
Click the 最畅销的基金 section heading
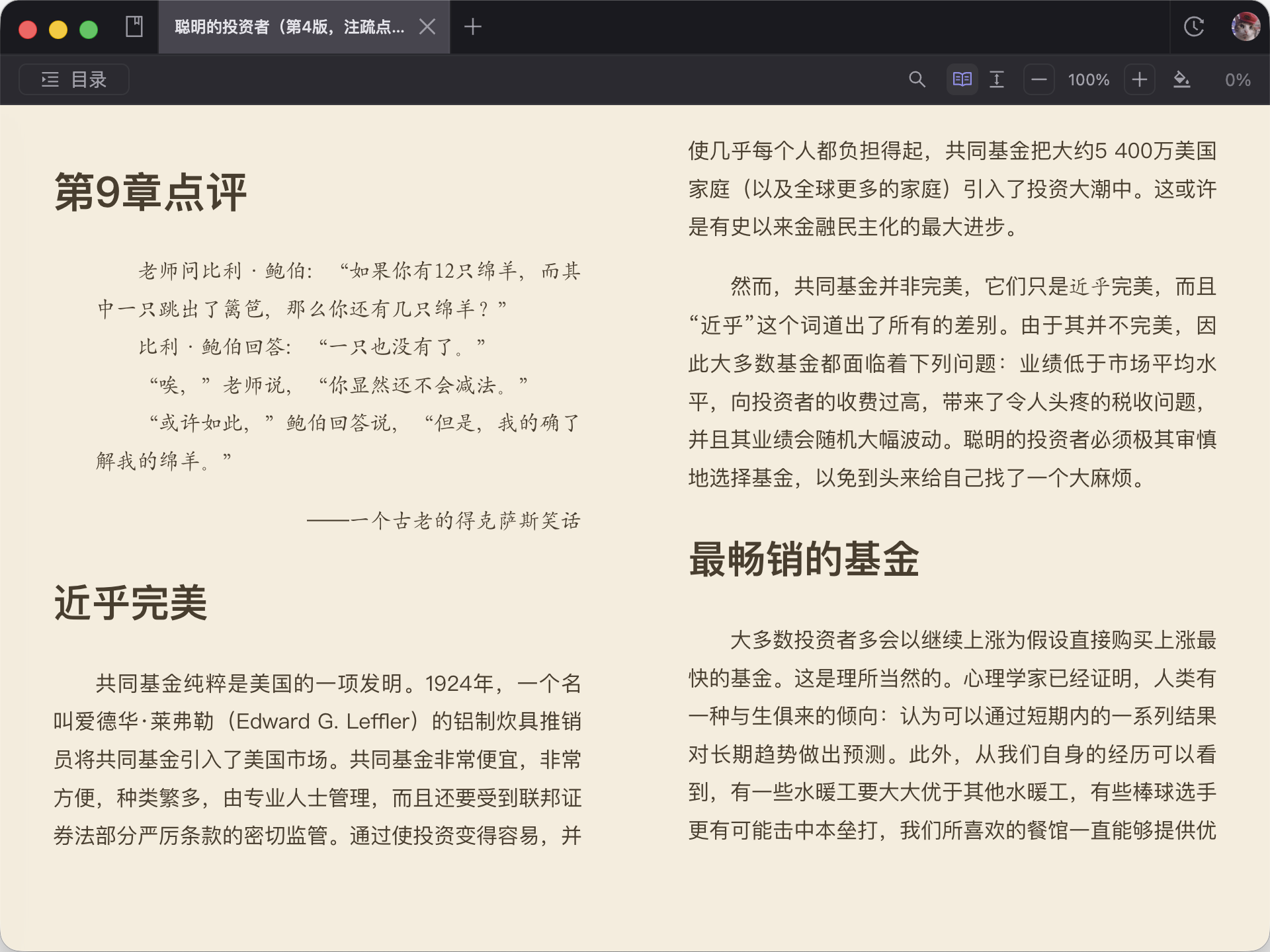pos(804,559)
